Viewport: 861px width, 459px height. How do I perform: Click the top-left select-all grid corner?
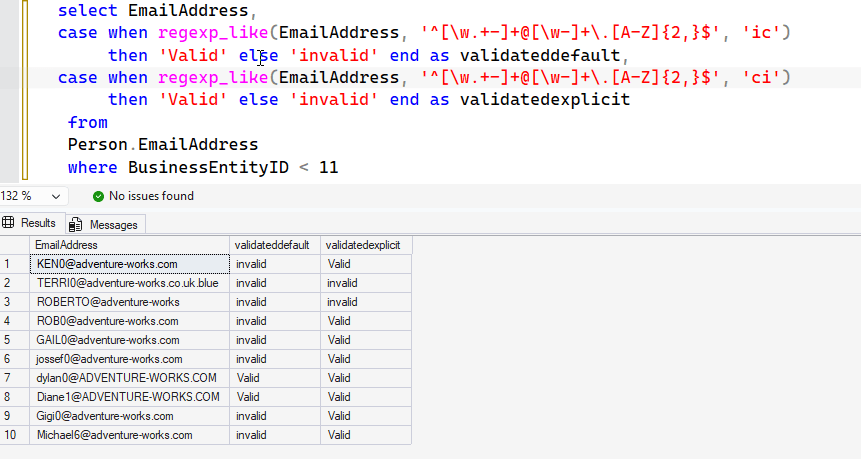pos(15,245)
